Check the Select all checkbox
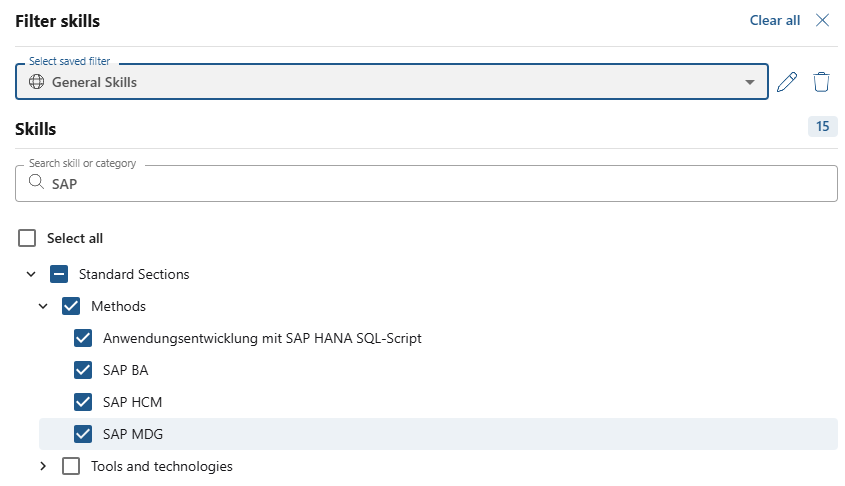This screenshot has width=845, height=486. click(27, 238)
